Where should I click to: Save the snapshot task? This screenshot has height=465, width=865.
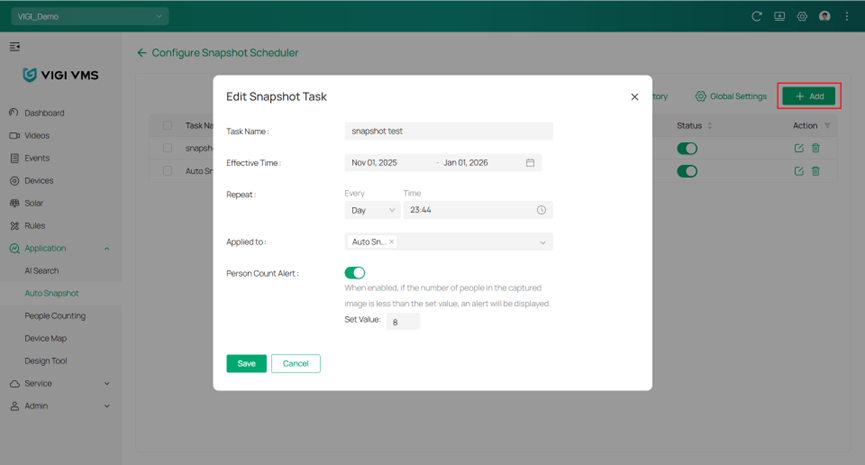click(x=246, y=364)
